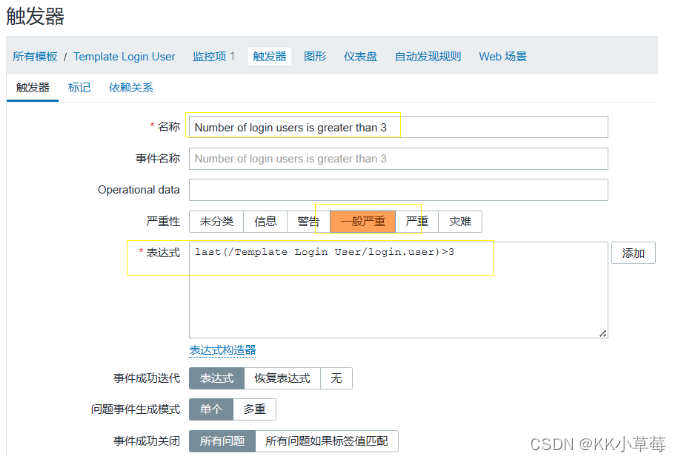Choose 表达式 for 事件成功迭代
Image resolution: width=681 pixels, height=462 pixels.
tap(217, 378)
